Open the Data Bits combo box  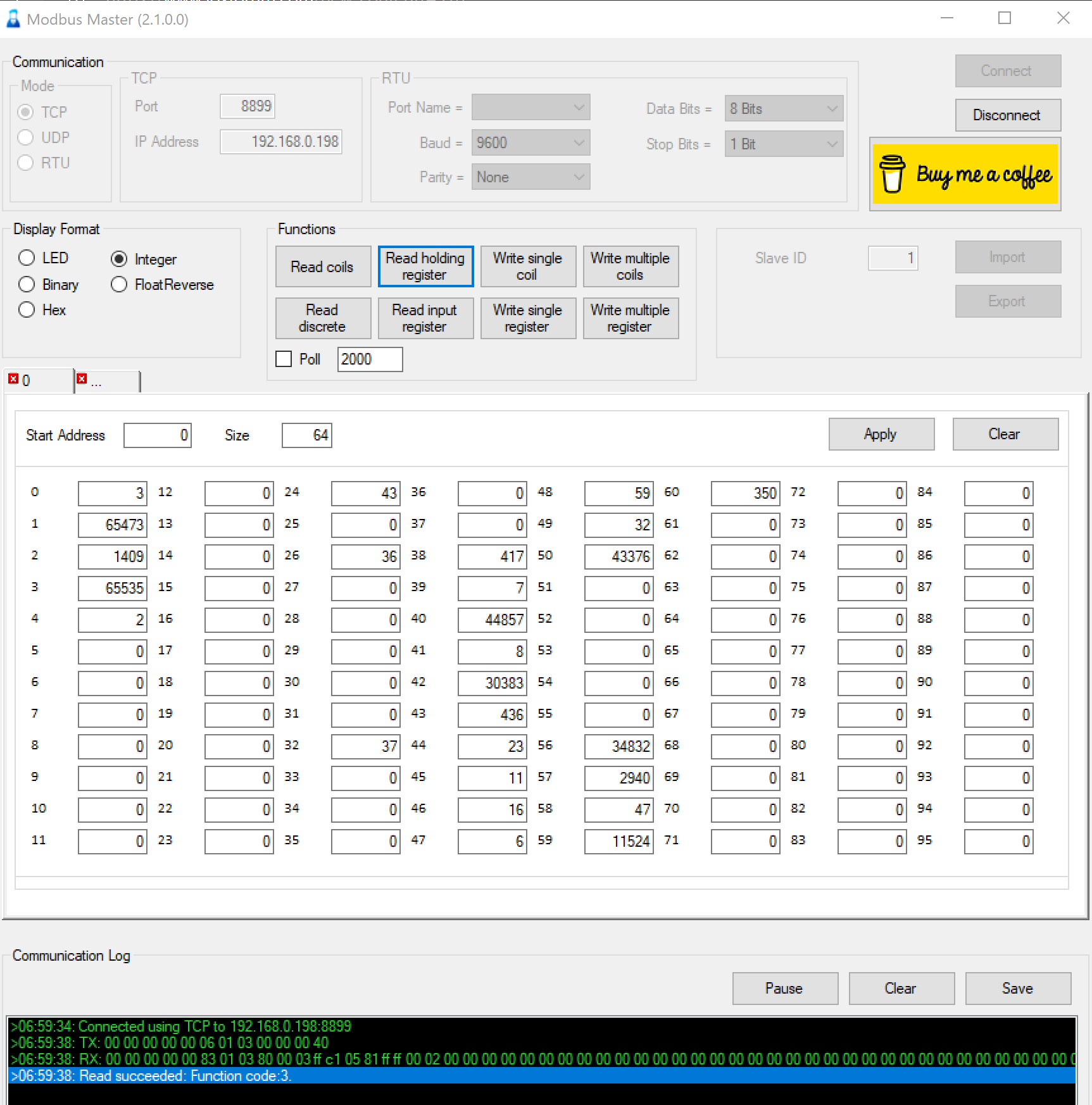(x=784, y=109)
